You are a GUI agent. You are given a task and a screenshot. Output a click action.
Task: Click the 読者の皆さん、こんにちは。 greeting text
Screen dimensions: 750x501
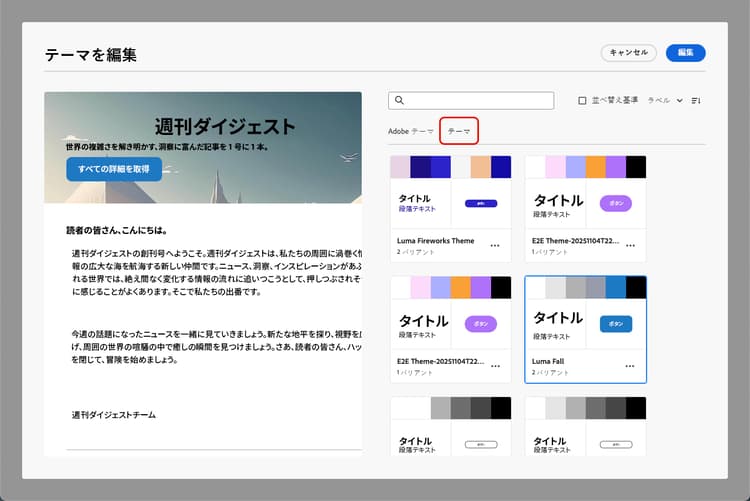coord(117,230)
